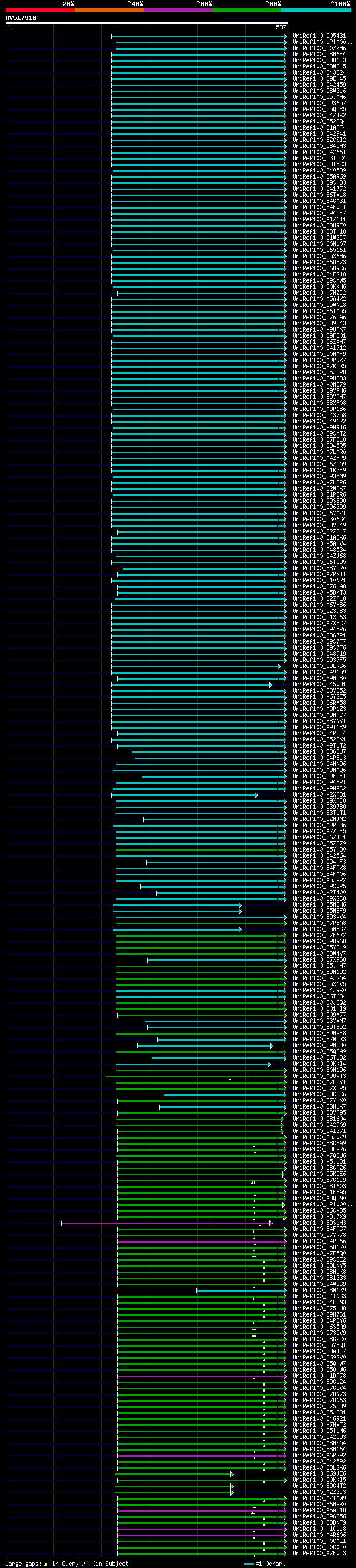The height and width of the screenshot is (1568, 356).
Task: Open hit UniRef100_C0Z2H6
Action: pos(319,48)
